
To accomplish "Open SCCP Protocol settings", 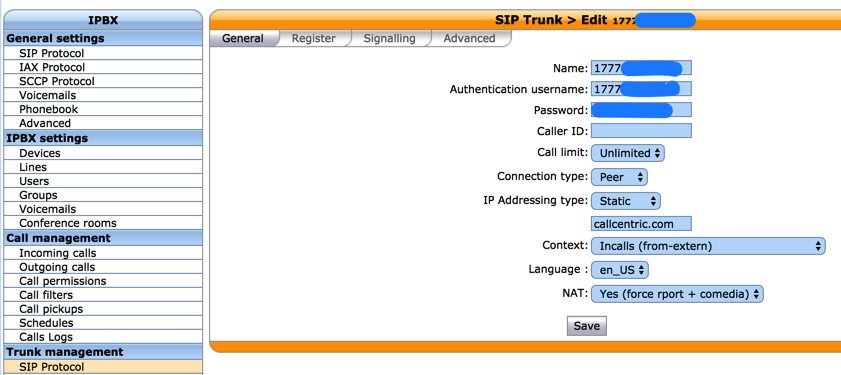I will click(x=103, y=81).
